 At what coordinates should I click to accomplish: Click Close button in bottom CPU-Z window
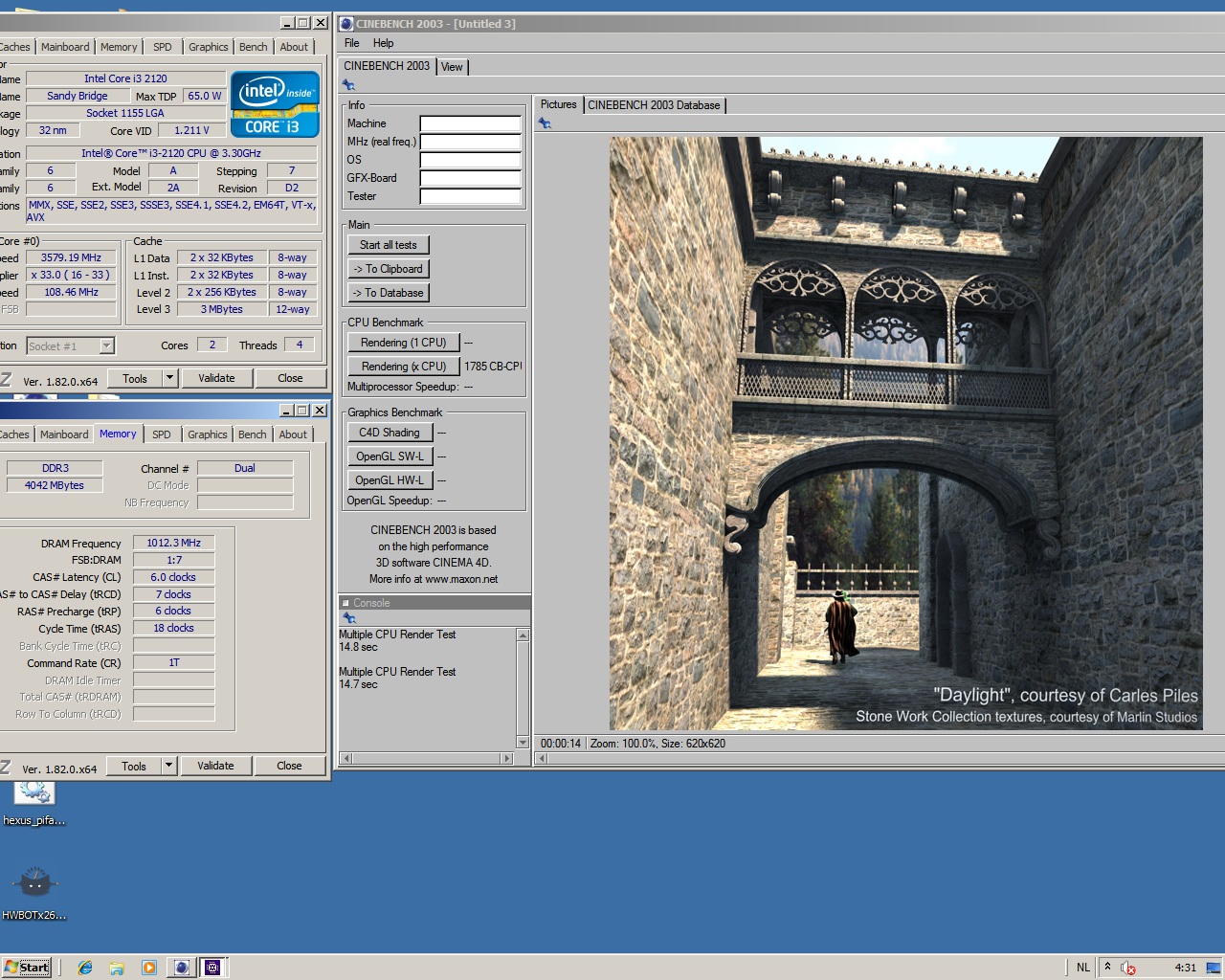(289, 766)
